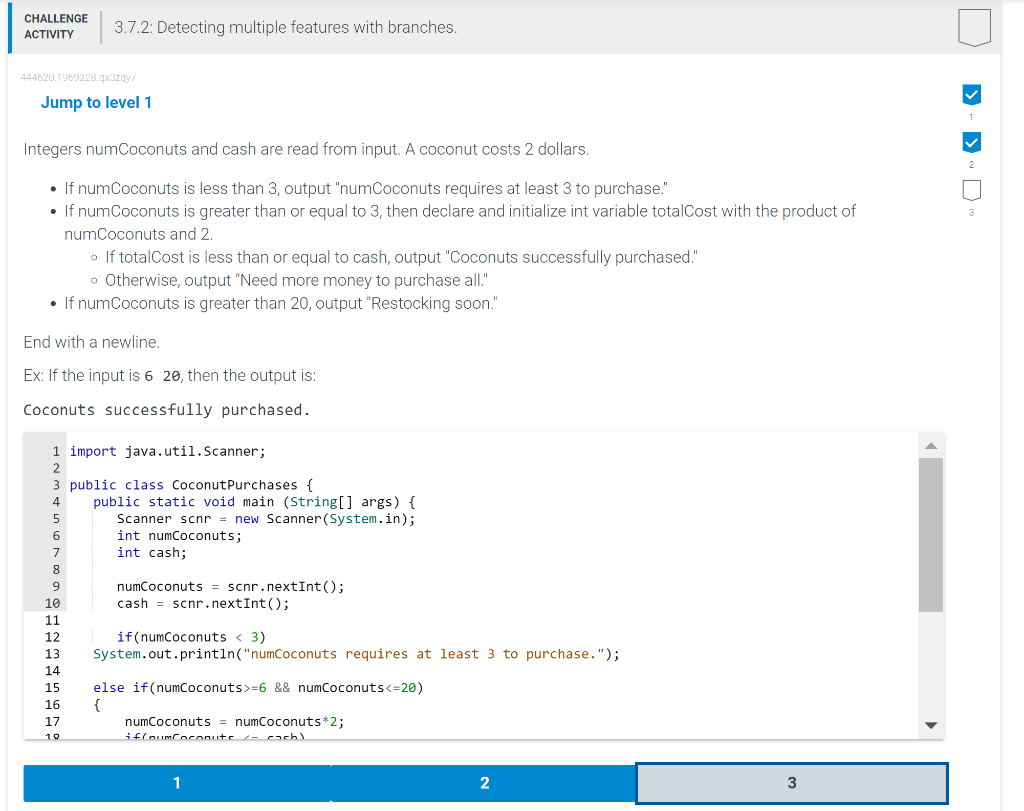Click the blue checkmark shield for level 2

coord(971,143)
